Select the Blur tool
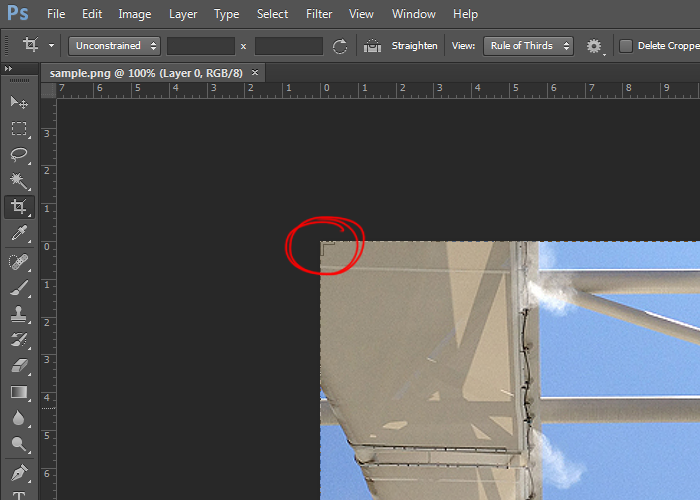This screenshot has width=700, height=500. coord(19,418)
